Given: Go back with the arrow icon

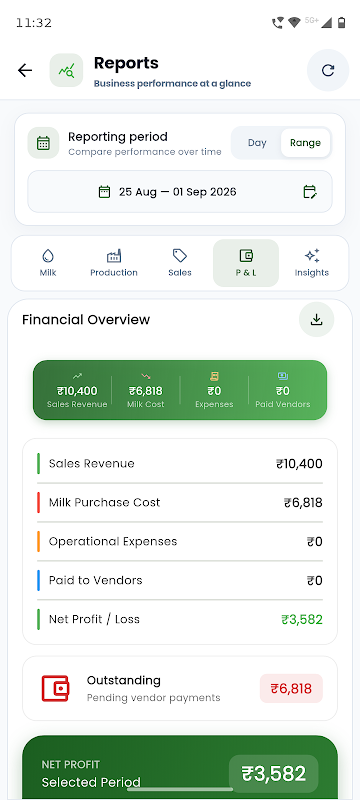Looking at the screenshot, I should click(x=24, y=70).
